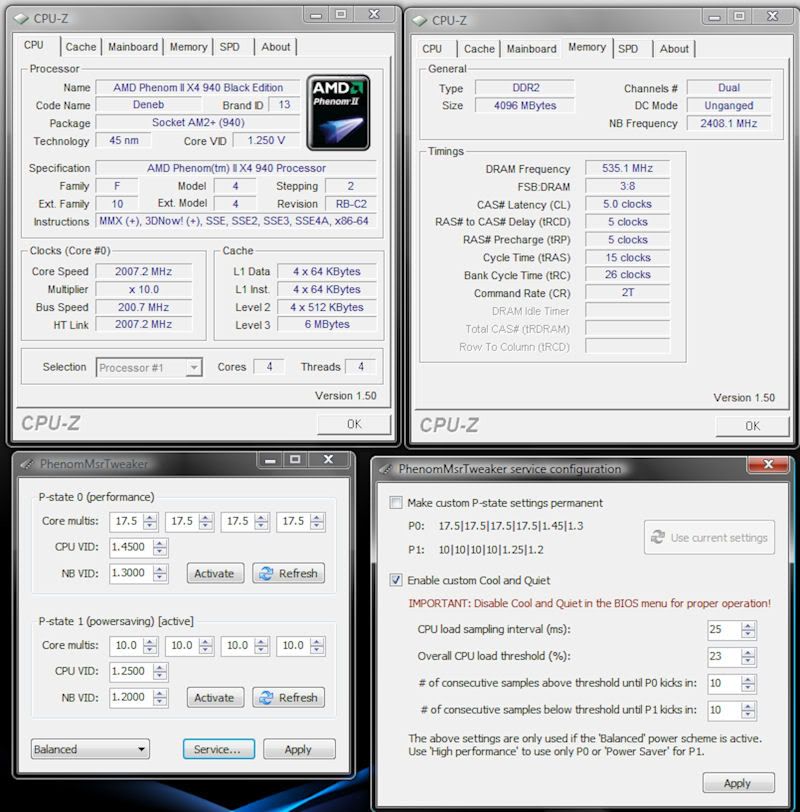Click the service configuration window title icon
This screenshot has height=812, width=800.
(385, 469)
